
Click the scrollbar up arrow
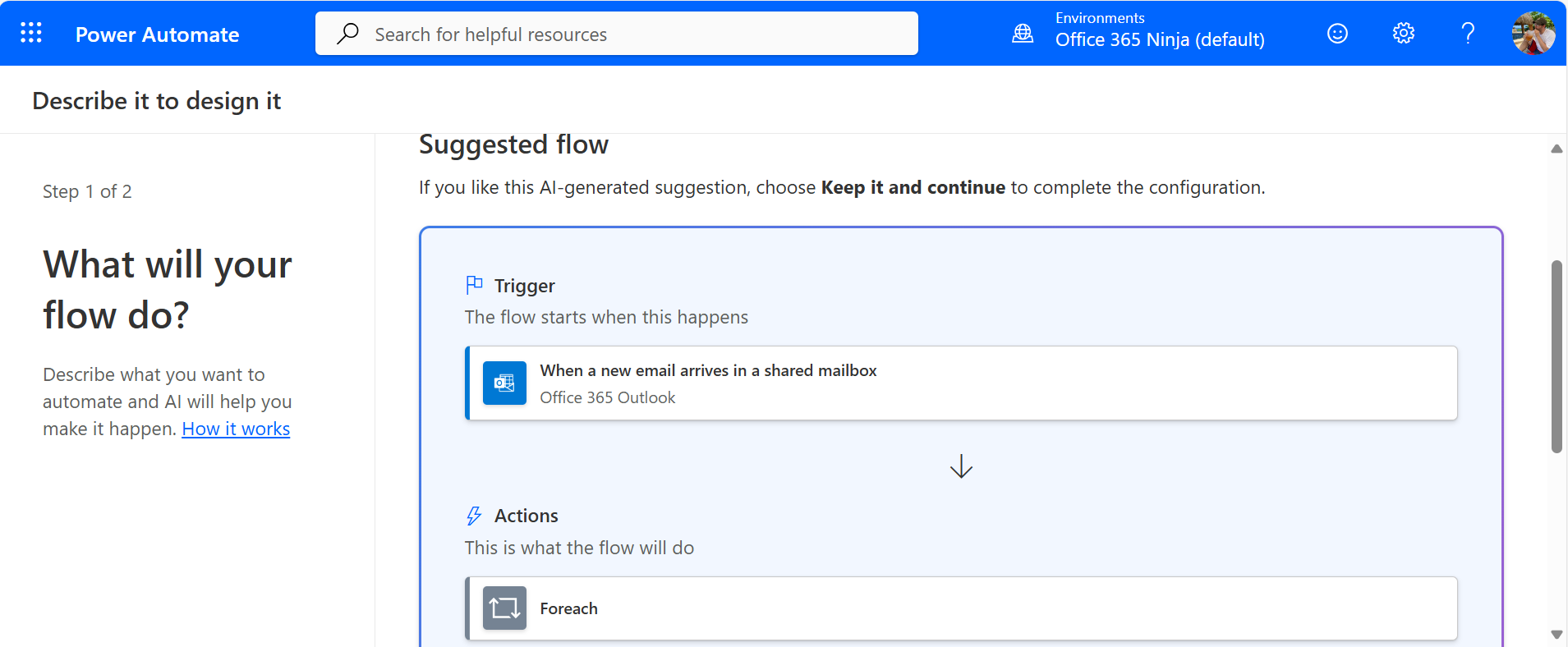(1556, 149)
